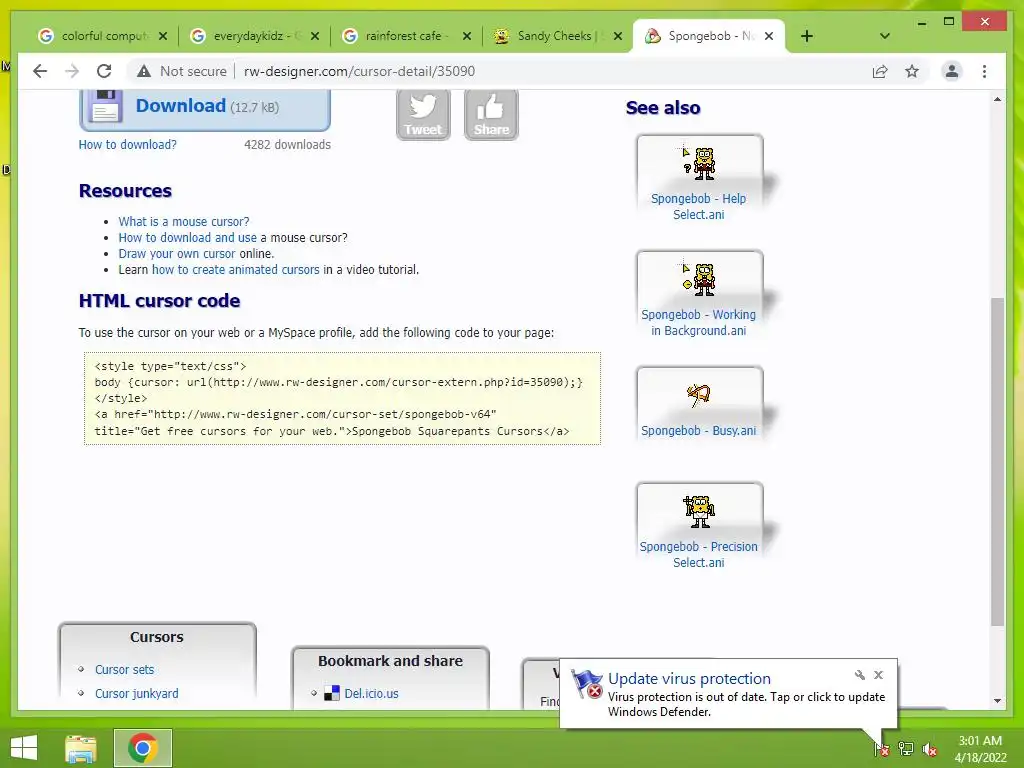Close the Sandy Cheeks tab

point(618,36)
